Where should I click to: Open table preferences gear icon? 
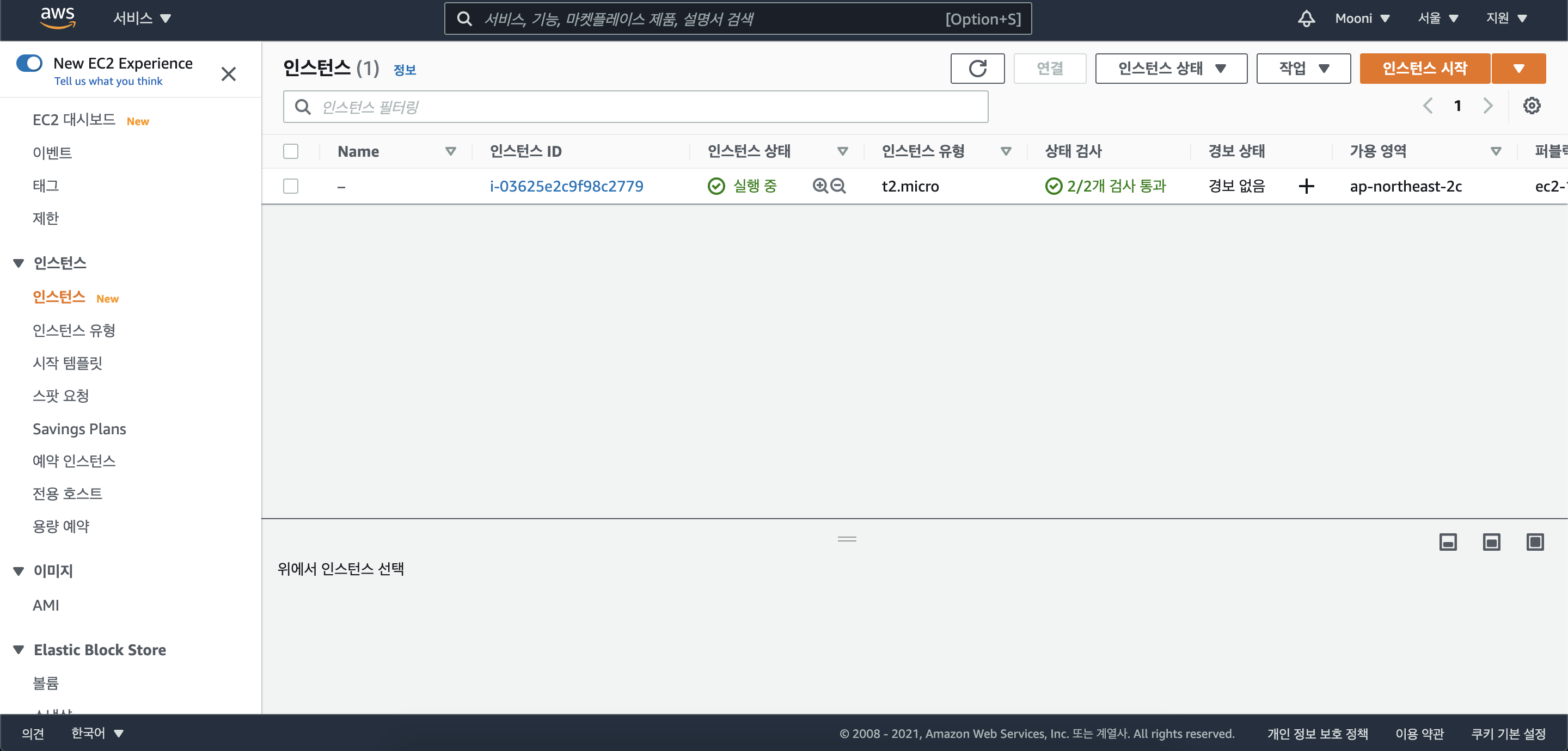(1532, 106)
